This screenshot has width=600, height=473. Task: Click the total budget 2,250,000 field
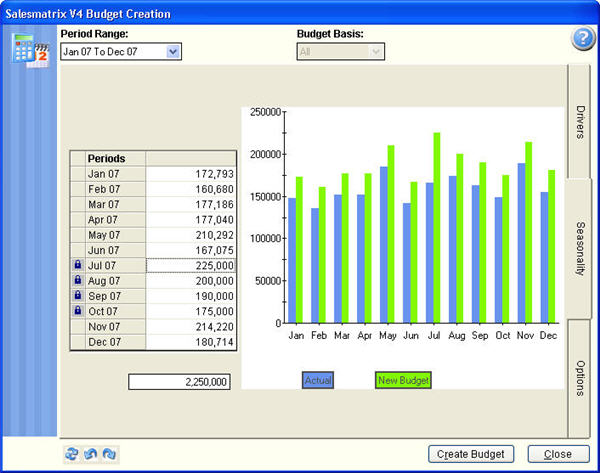point(180,381)
